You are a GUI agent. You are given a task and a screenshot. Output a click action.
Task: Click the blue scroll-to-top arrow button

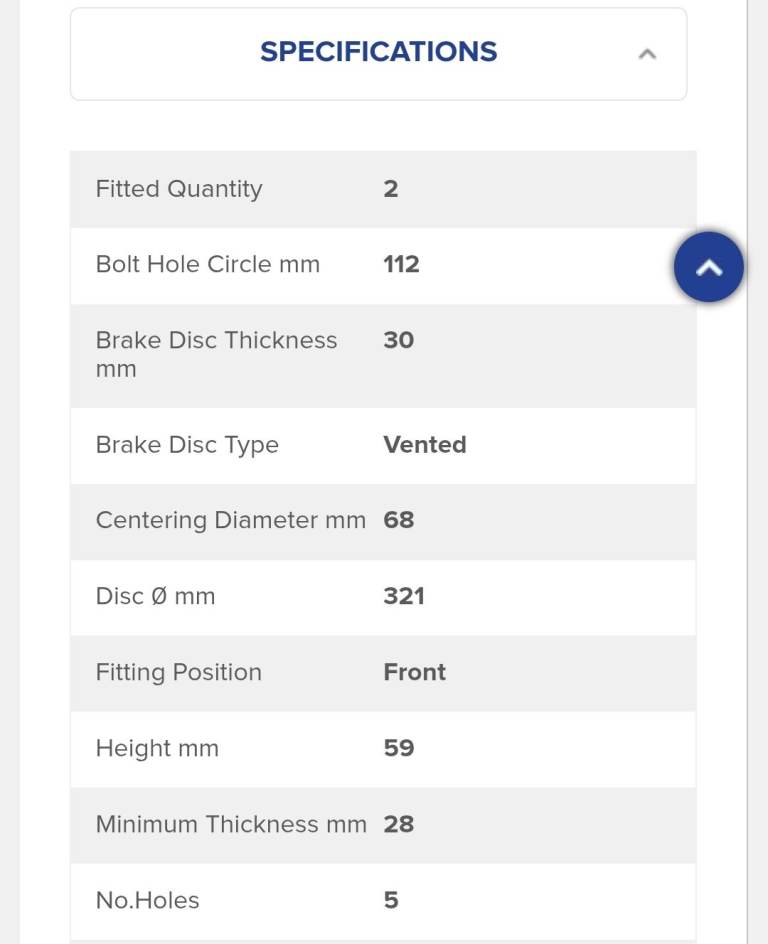pos(708,267)
